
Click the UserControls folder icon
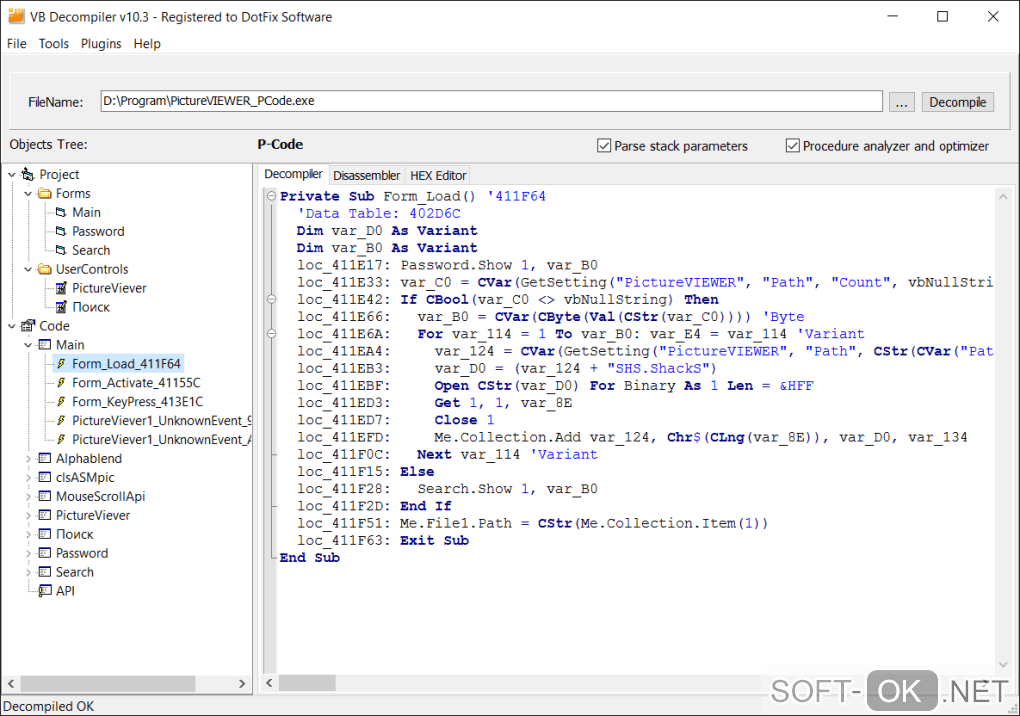(x=45, y=270)
